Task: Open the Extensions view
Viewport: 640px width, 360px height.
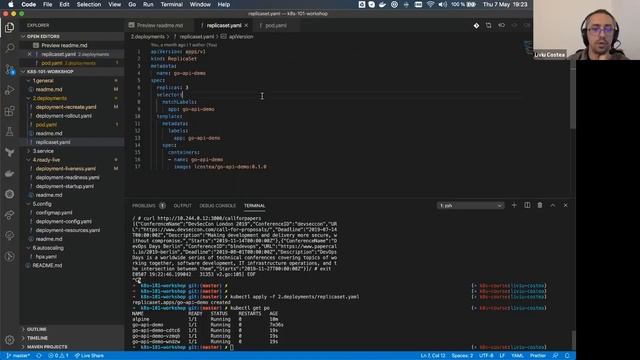Action: pyautogui.click(x=9, y=111)
